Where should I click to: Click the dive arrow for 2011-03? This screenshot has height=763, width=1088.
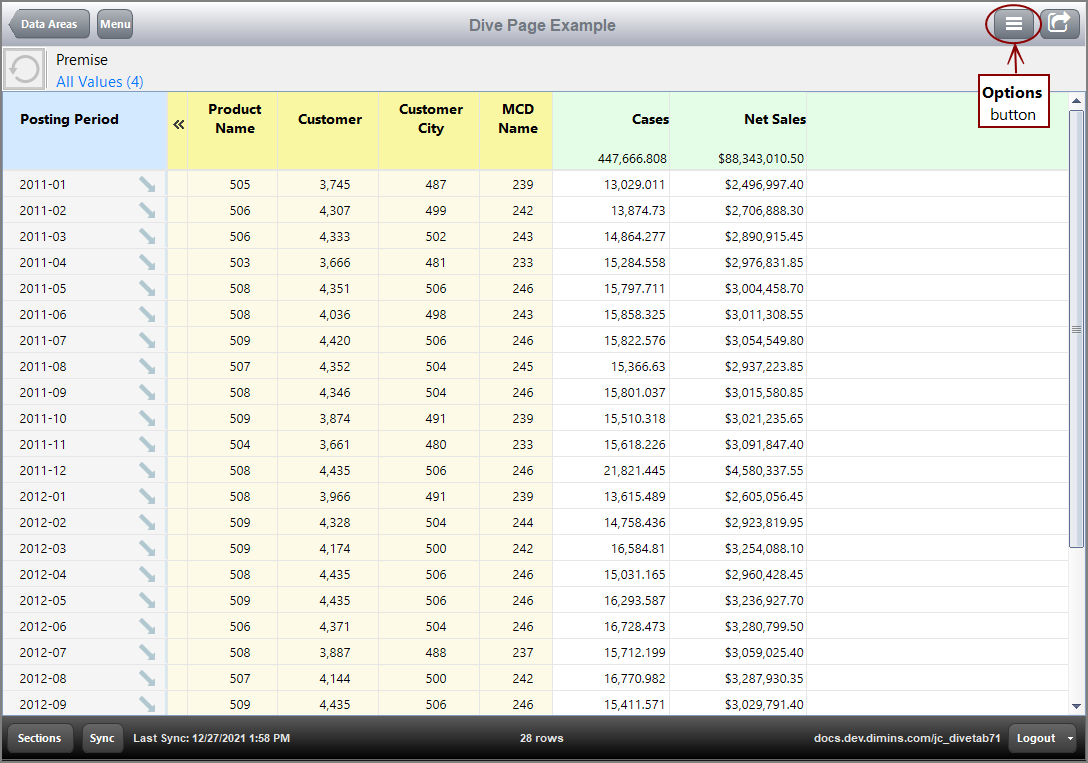point(147,237)
